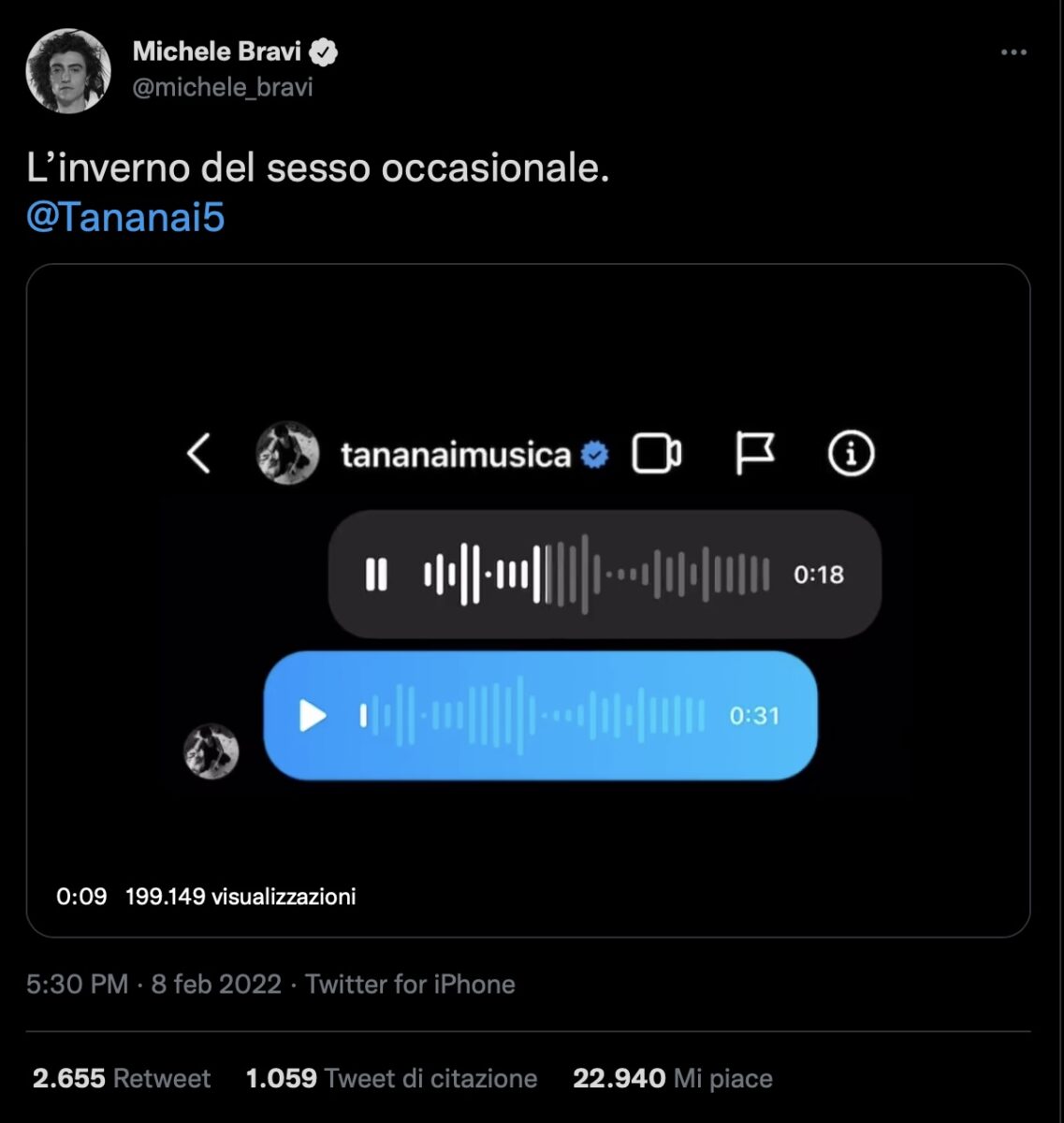This screenshot has height=1123, width=1064.
Task: Click Michele Bravi's profile picture
Action: pos(68,70)
